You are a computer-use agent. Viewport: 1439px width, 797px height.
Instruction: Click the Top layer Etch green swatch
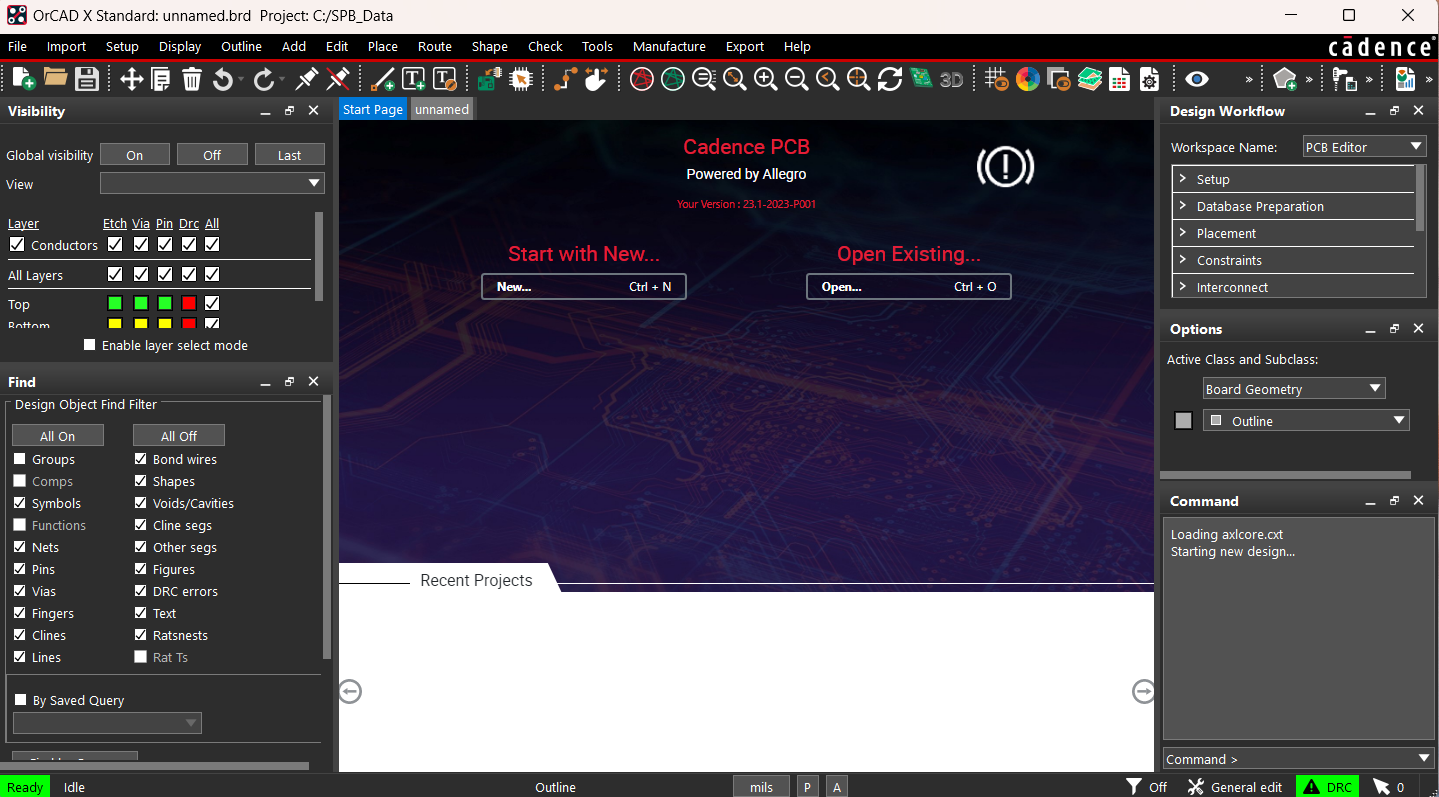coord(115,303)
